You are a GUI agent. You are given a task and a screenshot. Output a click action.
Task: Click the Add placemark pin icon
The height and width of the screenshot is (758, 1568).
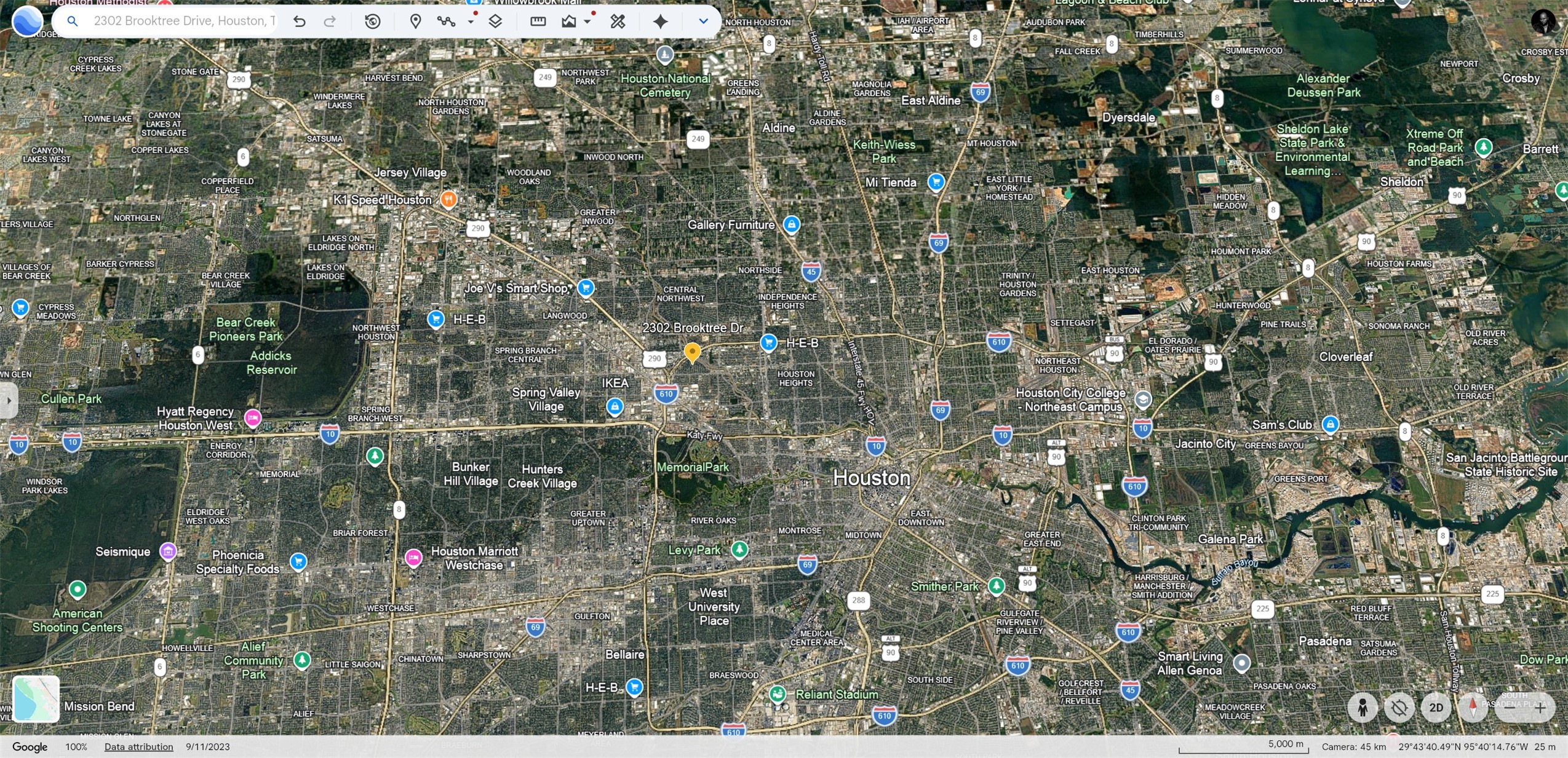[x=415, y=22]
